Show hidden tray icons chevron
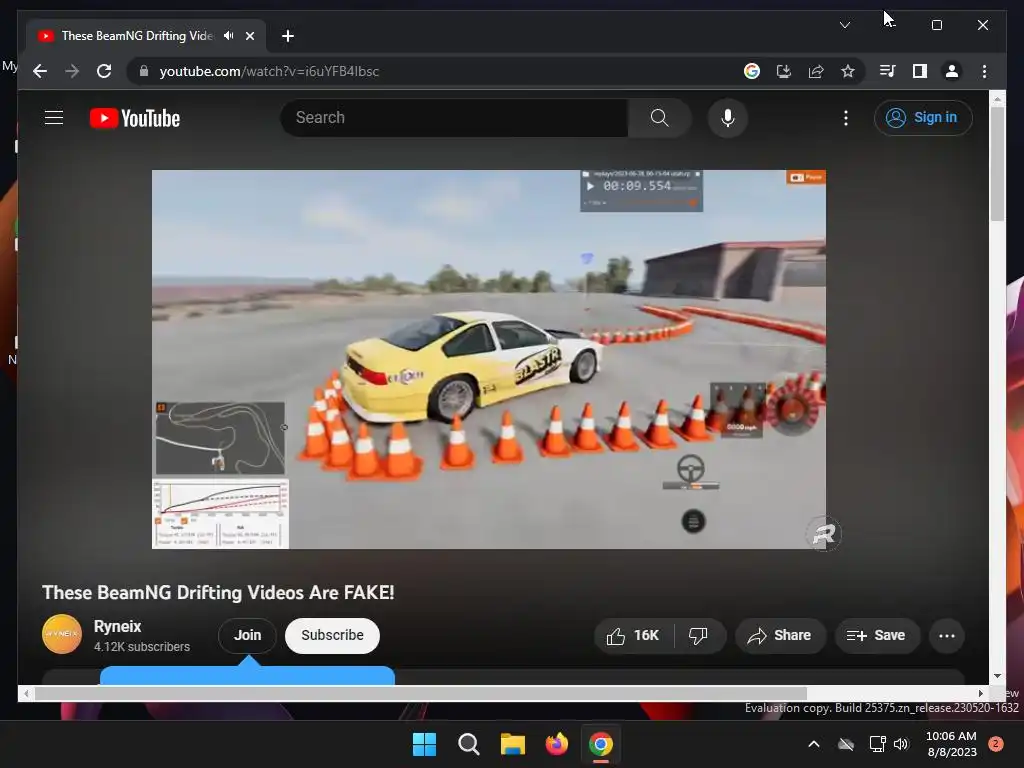 [814, 744]
